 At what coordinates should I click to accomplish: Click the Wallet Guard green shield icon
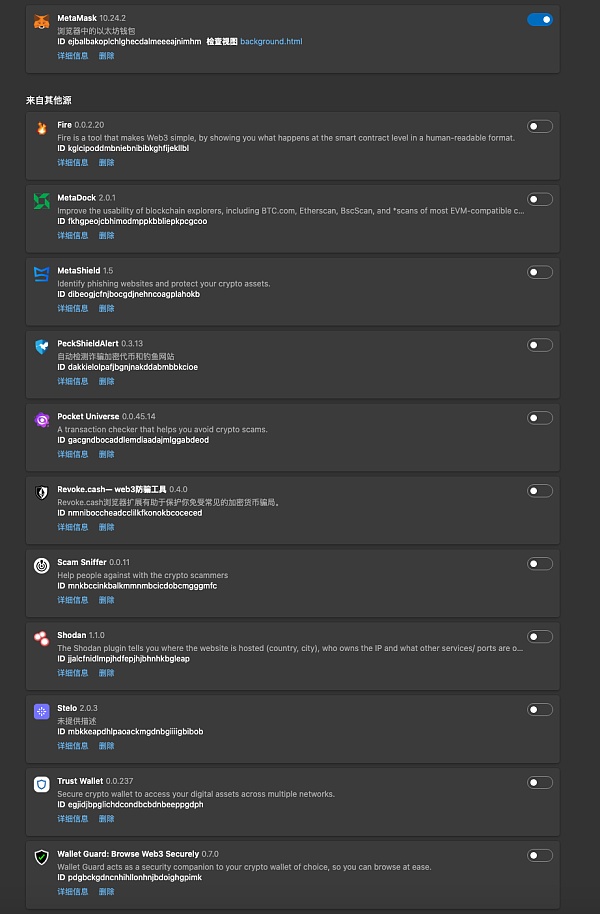tap(41, 857)
